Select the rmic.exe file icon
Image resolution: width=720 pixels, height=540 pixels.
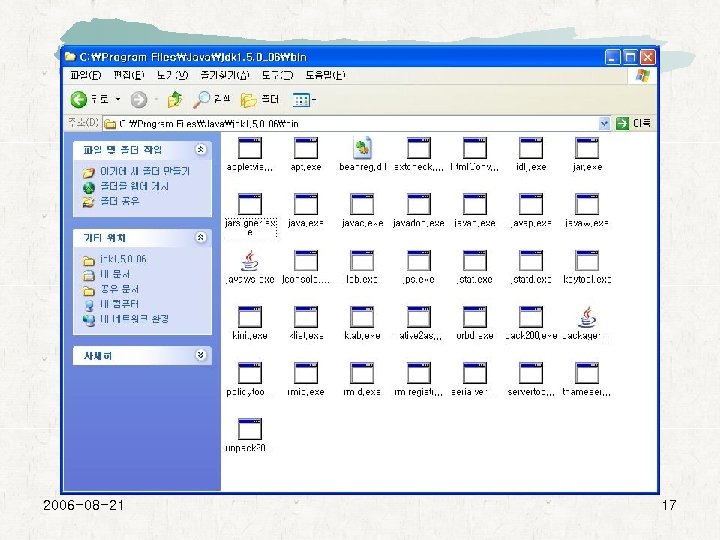point(306,373)
